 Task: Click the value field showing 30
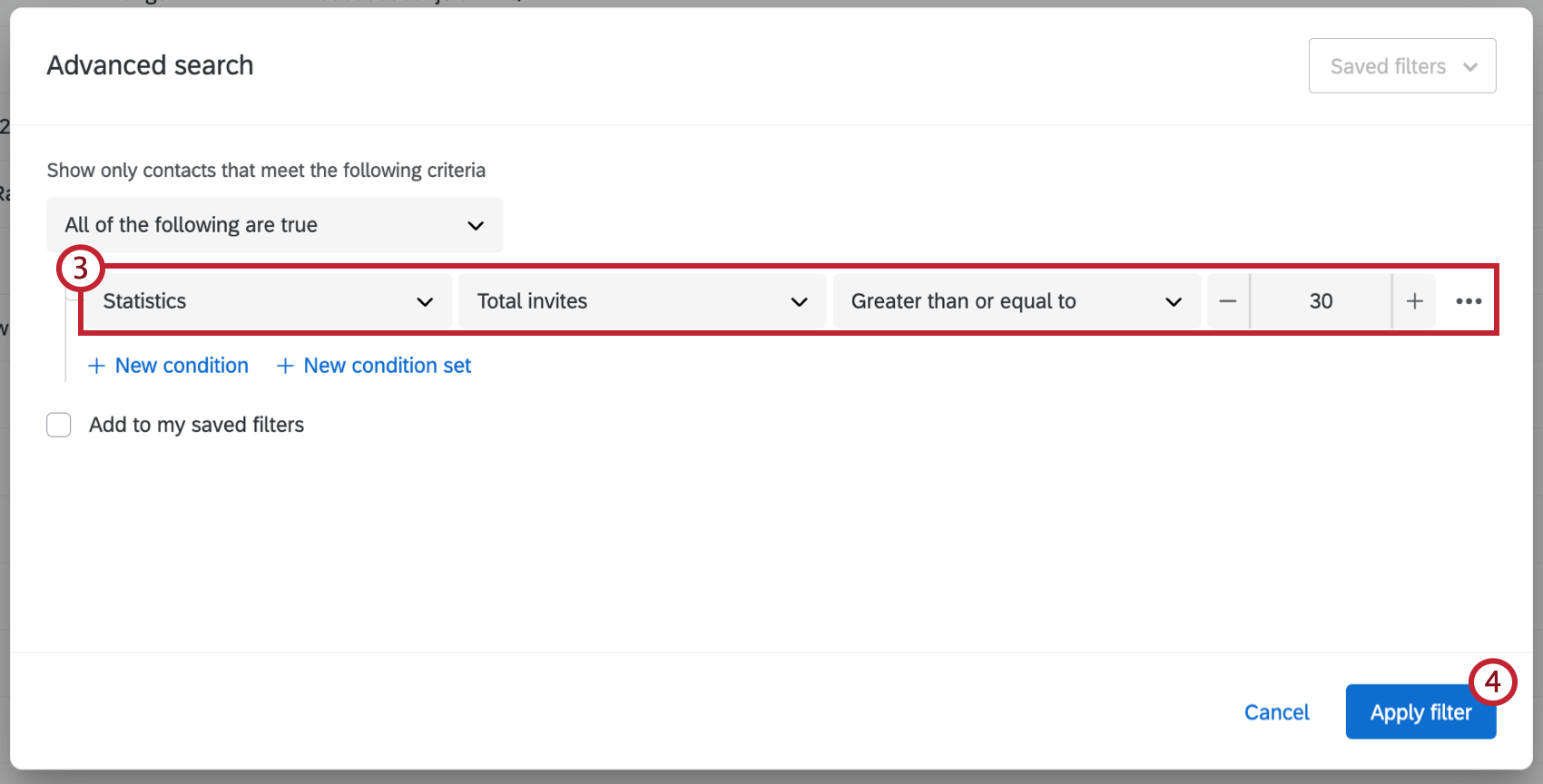click(1321, 301)
